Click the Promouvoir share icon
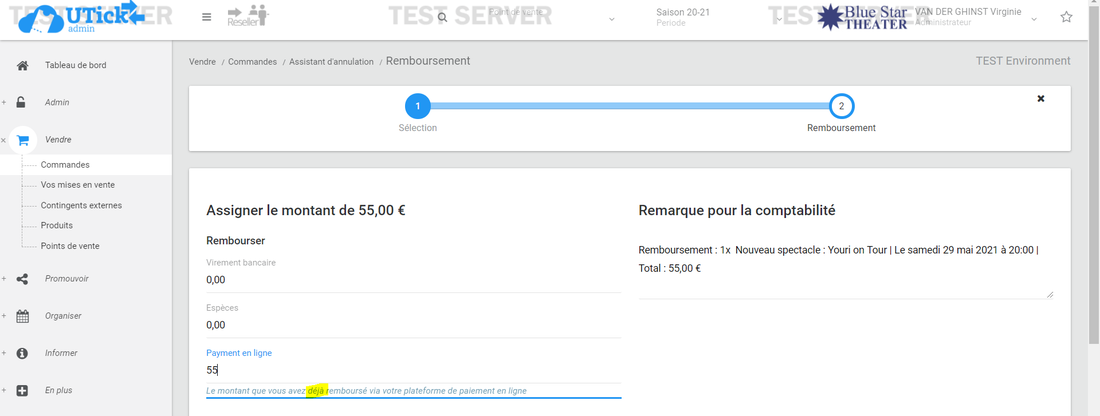The image size is (1100, 416). pos(23,279)
